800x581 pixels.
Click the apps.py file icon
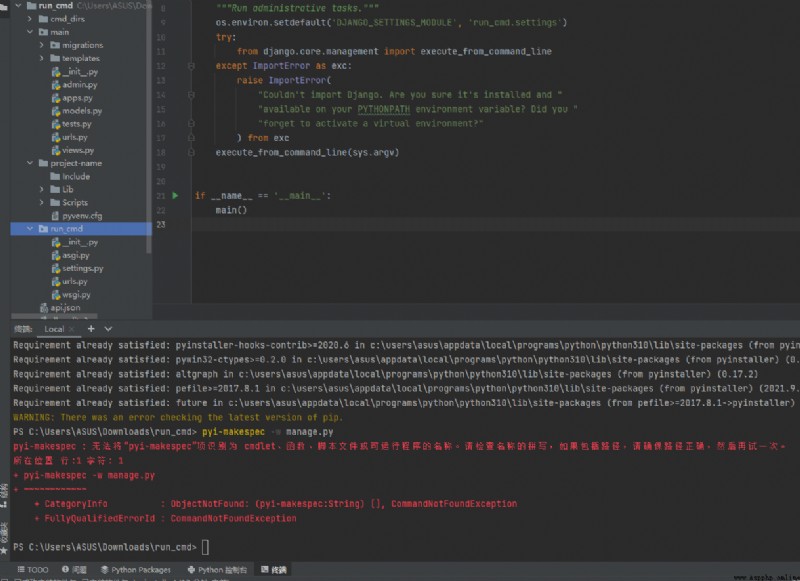pos(56,98)
